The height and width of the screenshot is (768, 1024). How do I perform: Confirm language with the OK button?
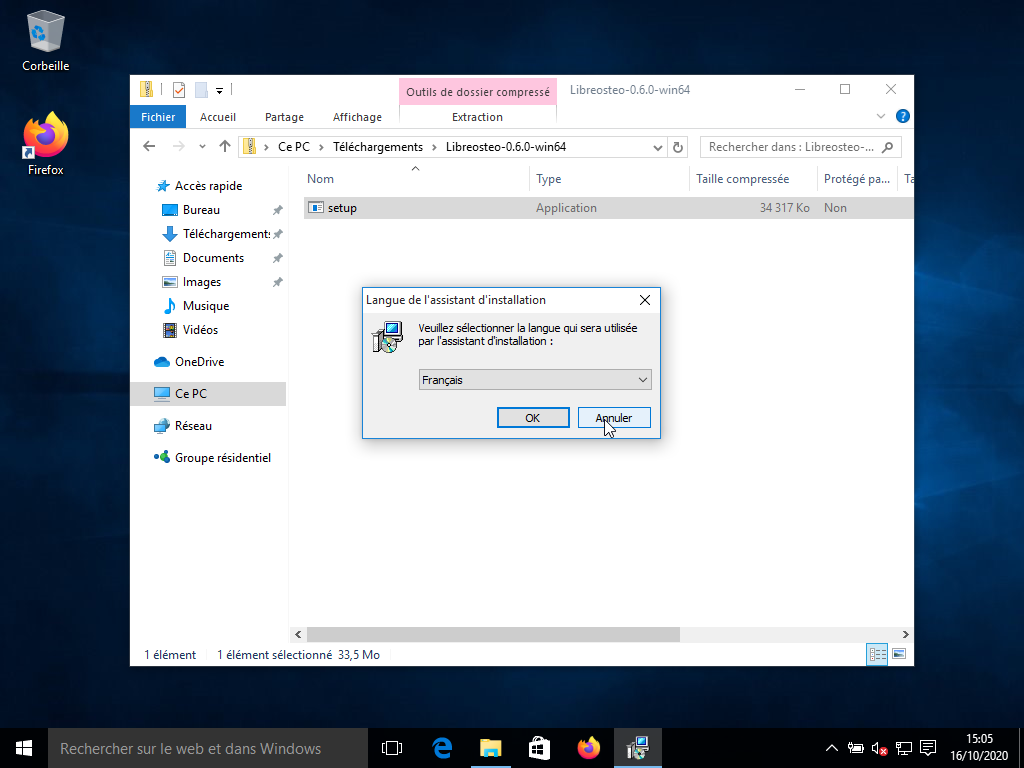(533, 418)
